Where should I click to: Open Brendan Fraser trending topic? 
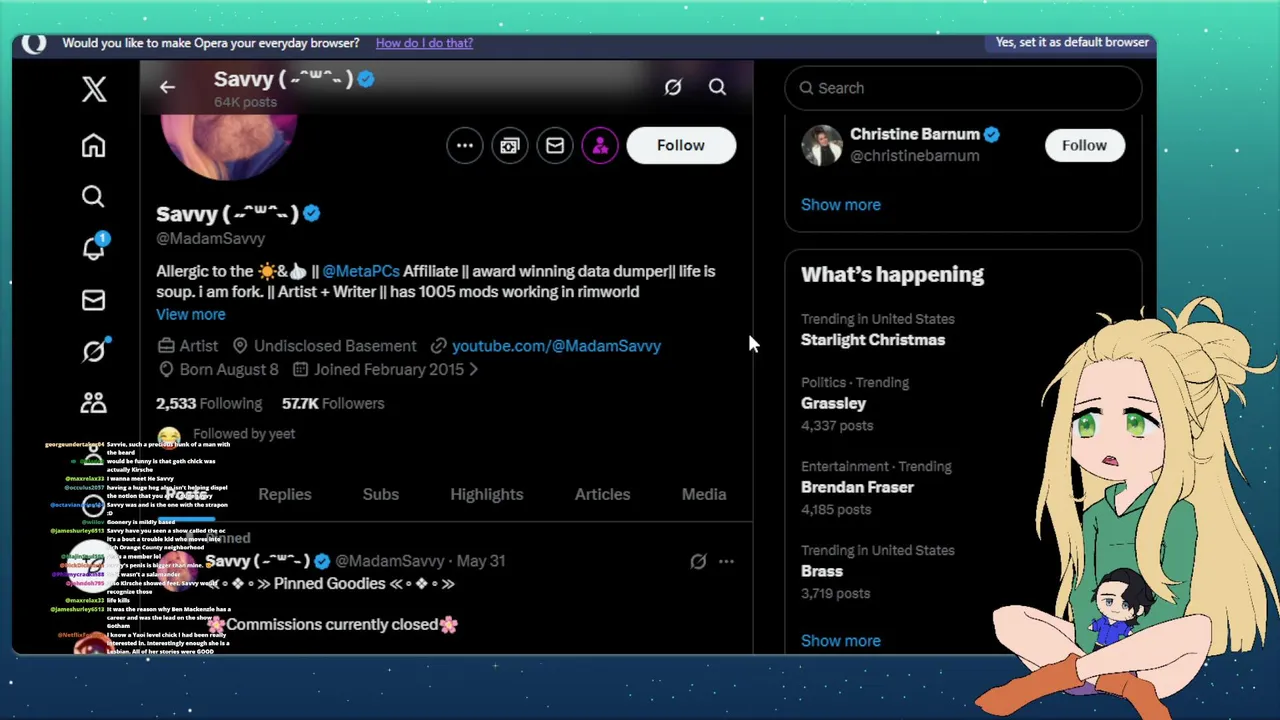pos(857,488)
